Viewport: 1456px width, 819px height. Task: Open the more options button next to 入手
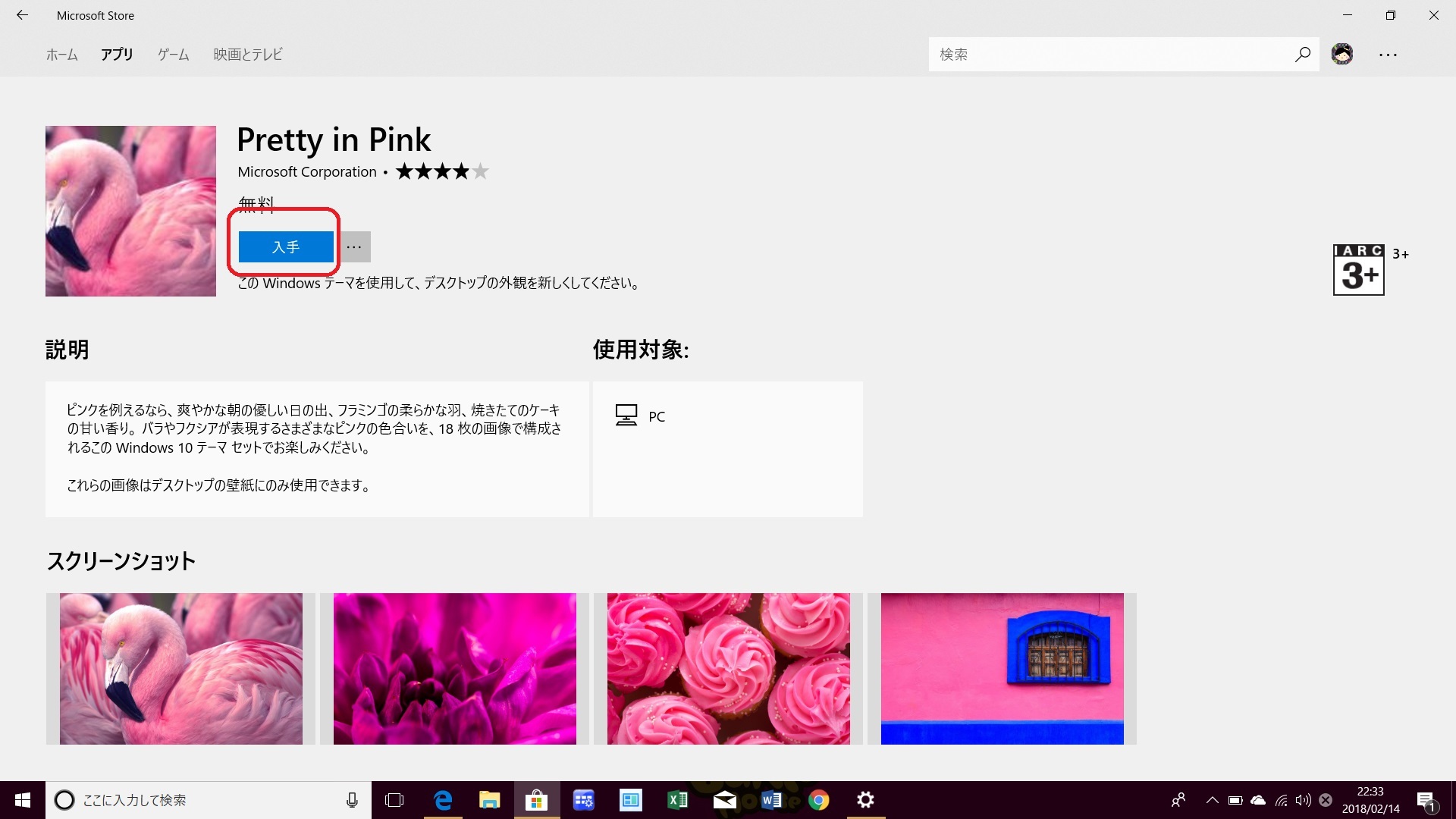point(354,247)
